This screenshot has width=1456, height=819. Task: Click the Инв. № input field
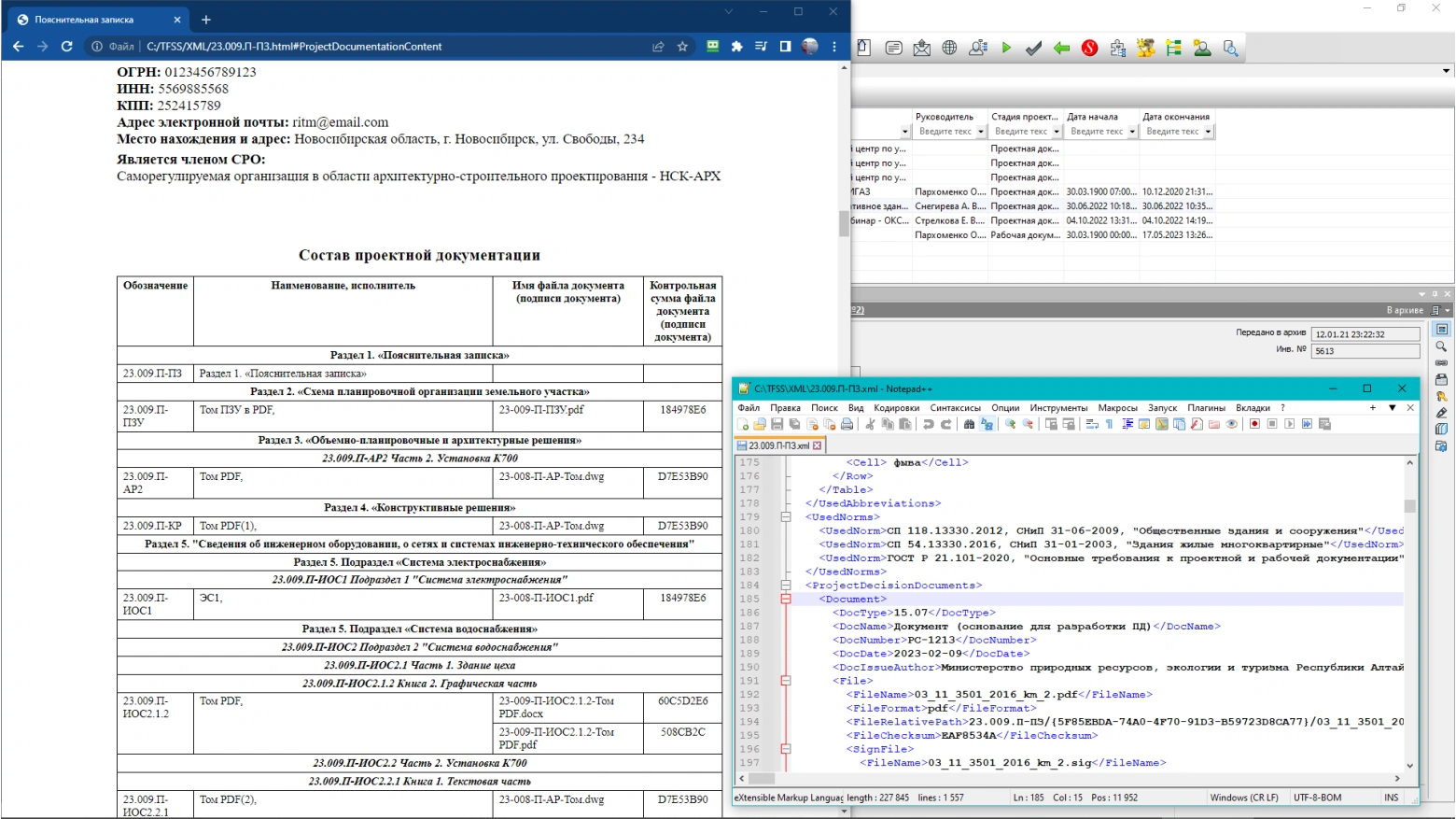pos(1365,351)
